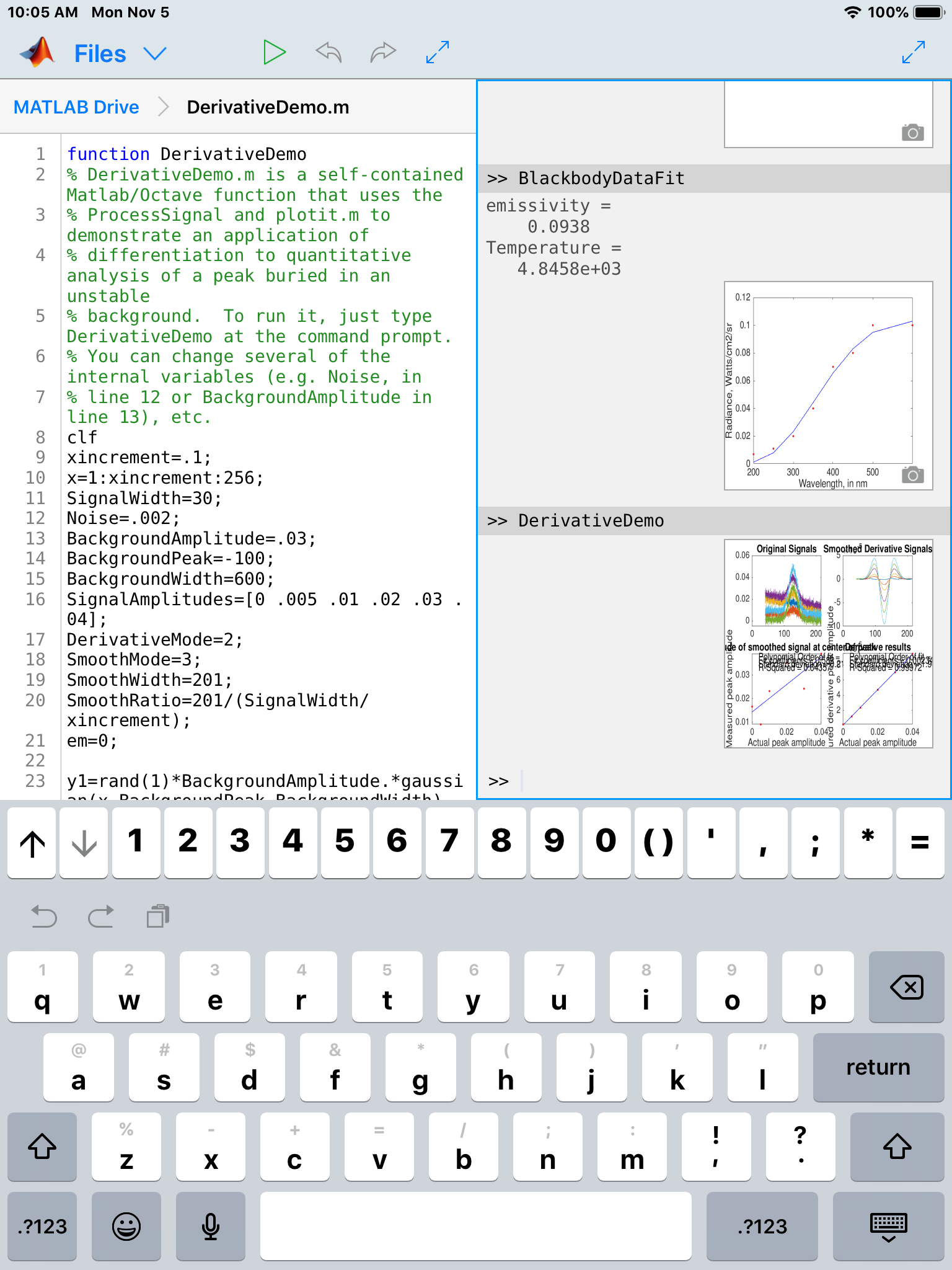Expand the editor pane to full screen
952x1270 pixels.
click(438, 53)
